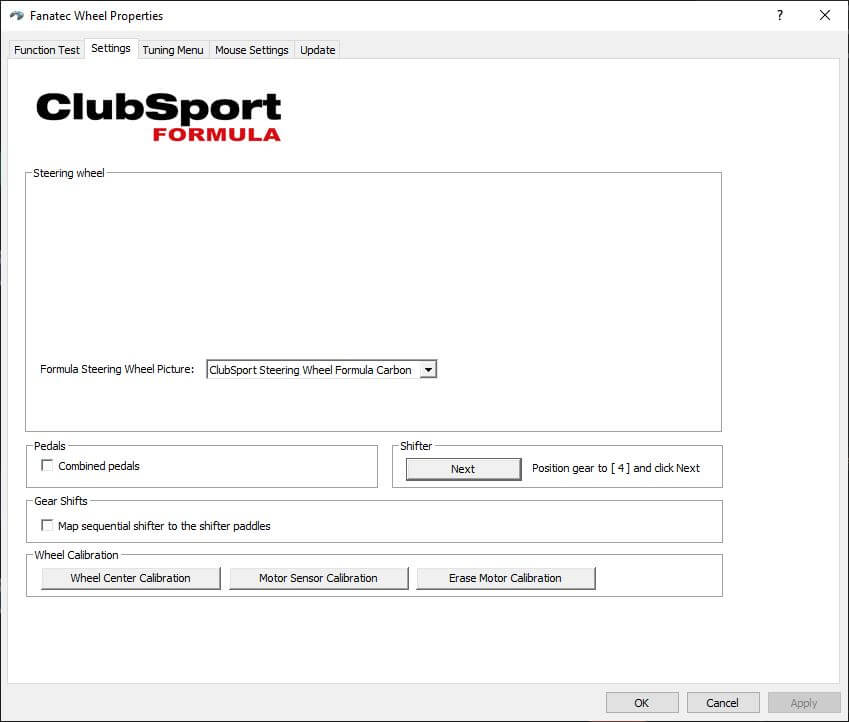Switch to the Function Test tab
This screenshot has width=849, height=722.
pos(47,50)
